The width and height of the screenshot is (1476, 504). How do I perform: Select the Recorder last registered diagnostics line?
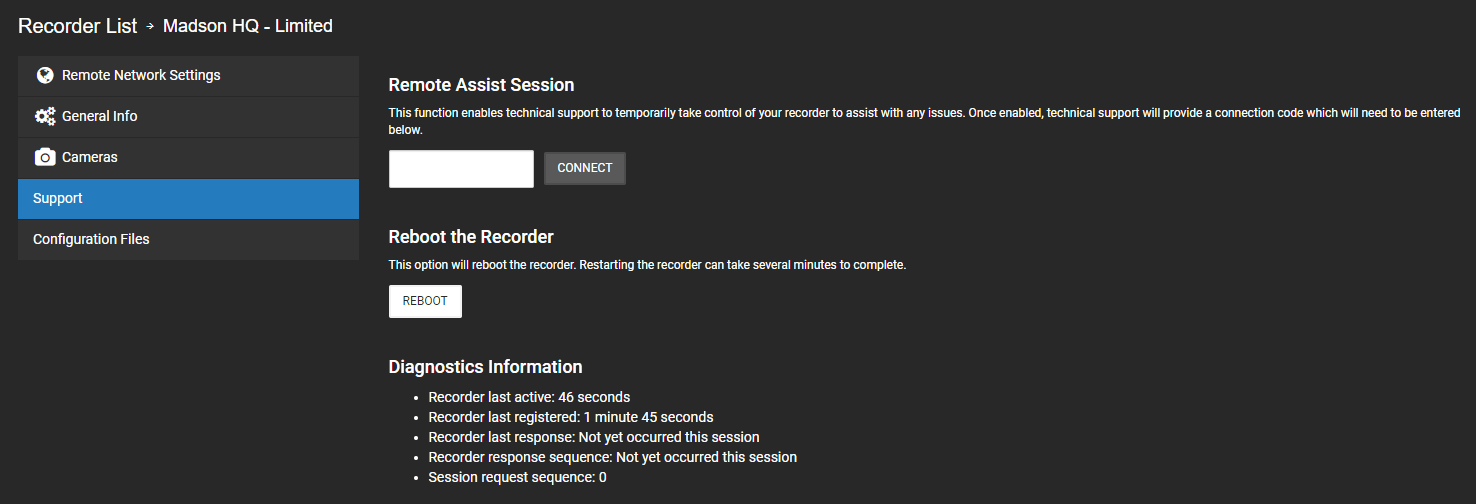point(571,417)
